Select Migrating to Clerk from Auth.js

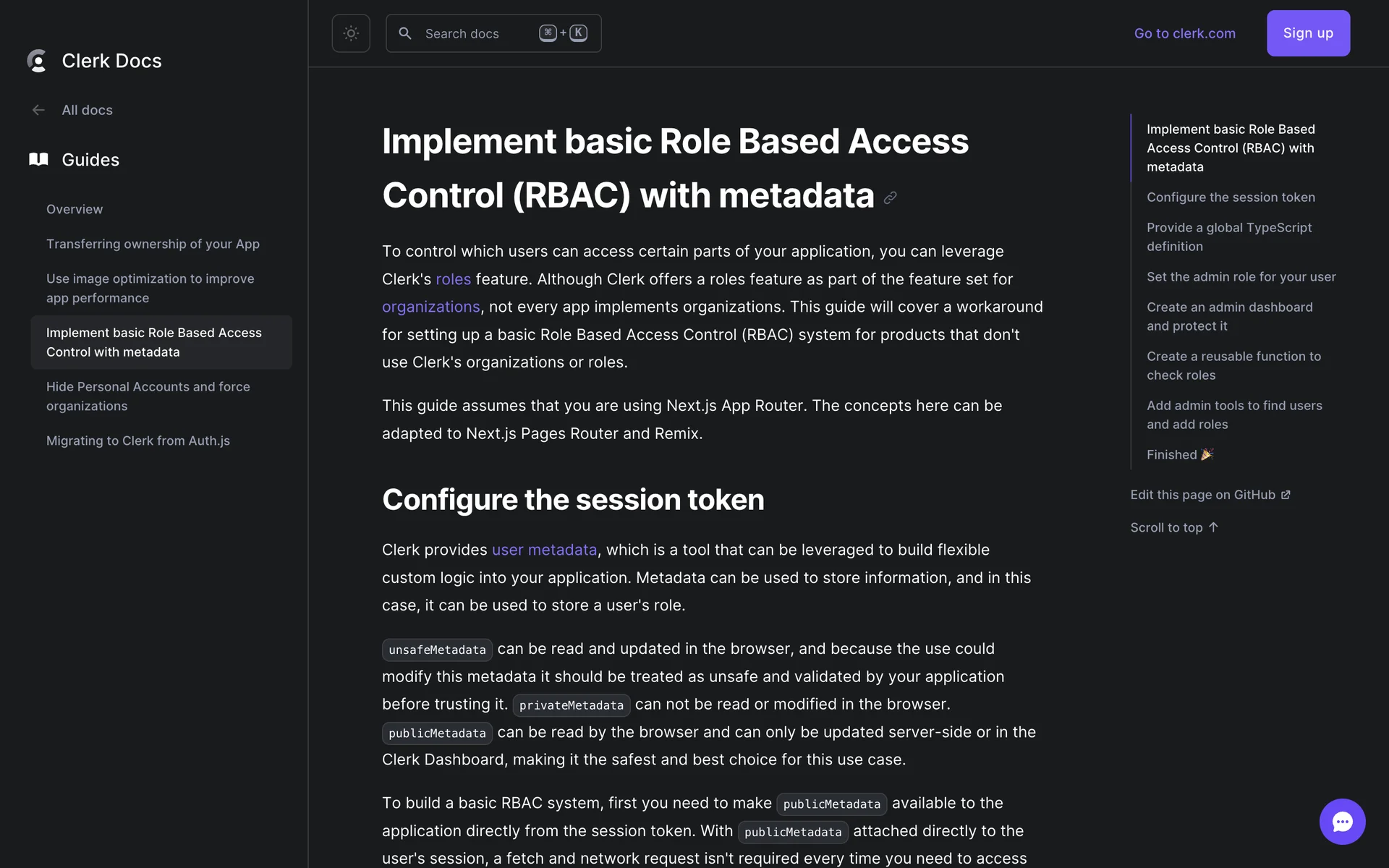[138, 441]
